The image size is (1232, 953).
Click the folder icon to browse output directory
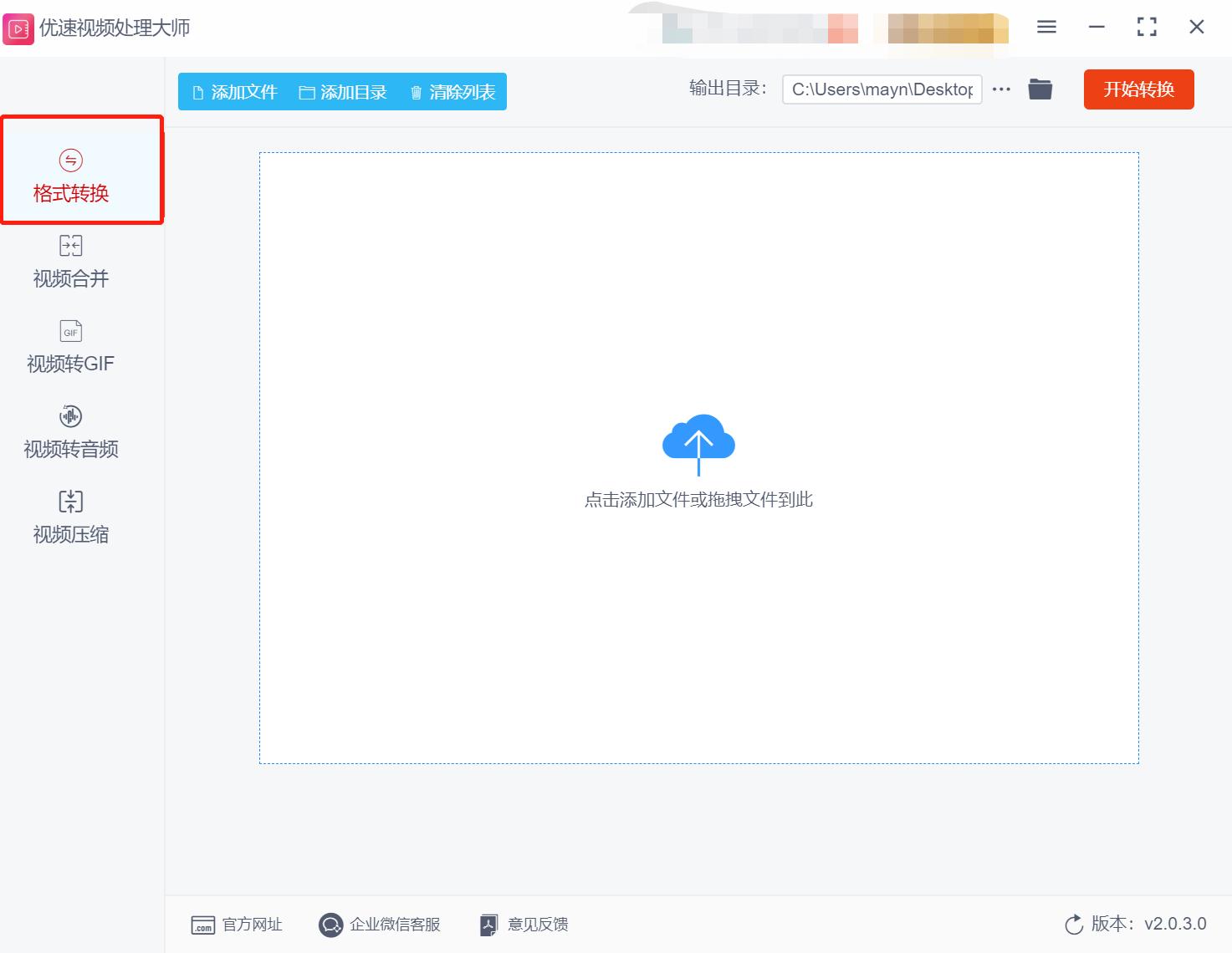[1040, 89]
